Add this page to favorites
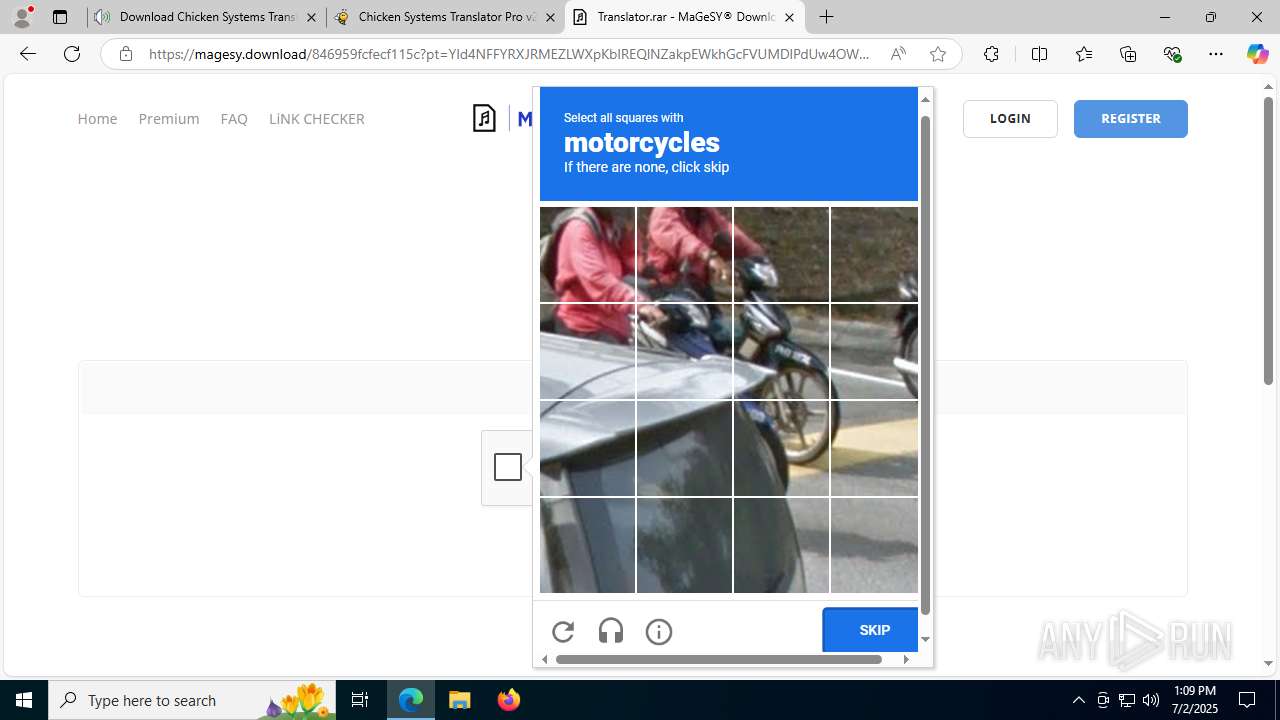Image resolution: width=1280 pixels, height=720 pixels. (937, 54)
